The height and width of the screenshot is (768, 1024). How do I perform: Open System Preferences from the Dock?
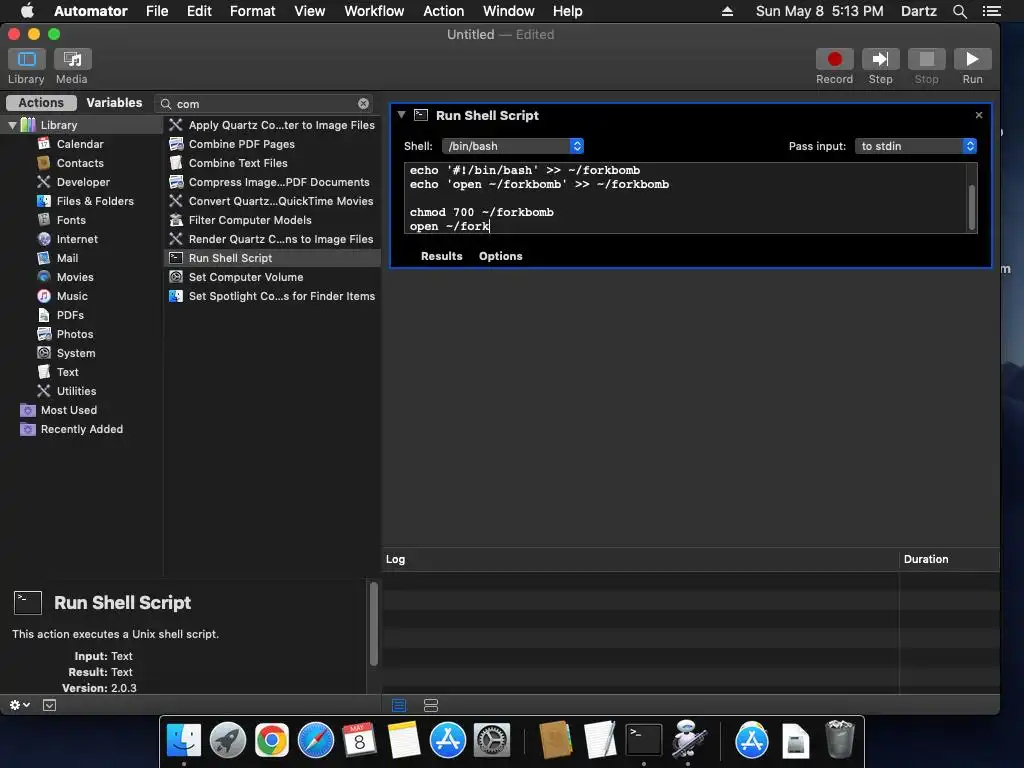coord(492,740)
